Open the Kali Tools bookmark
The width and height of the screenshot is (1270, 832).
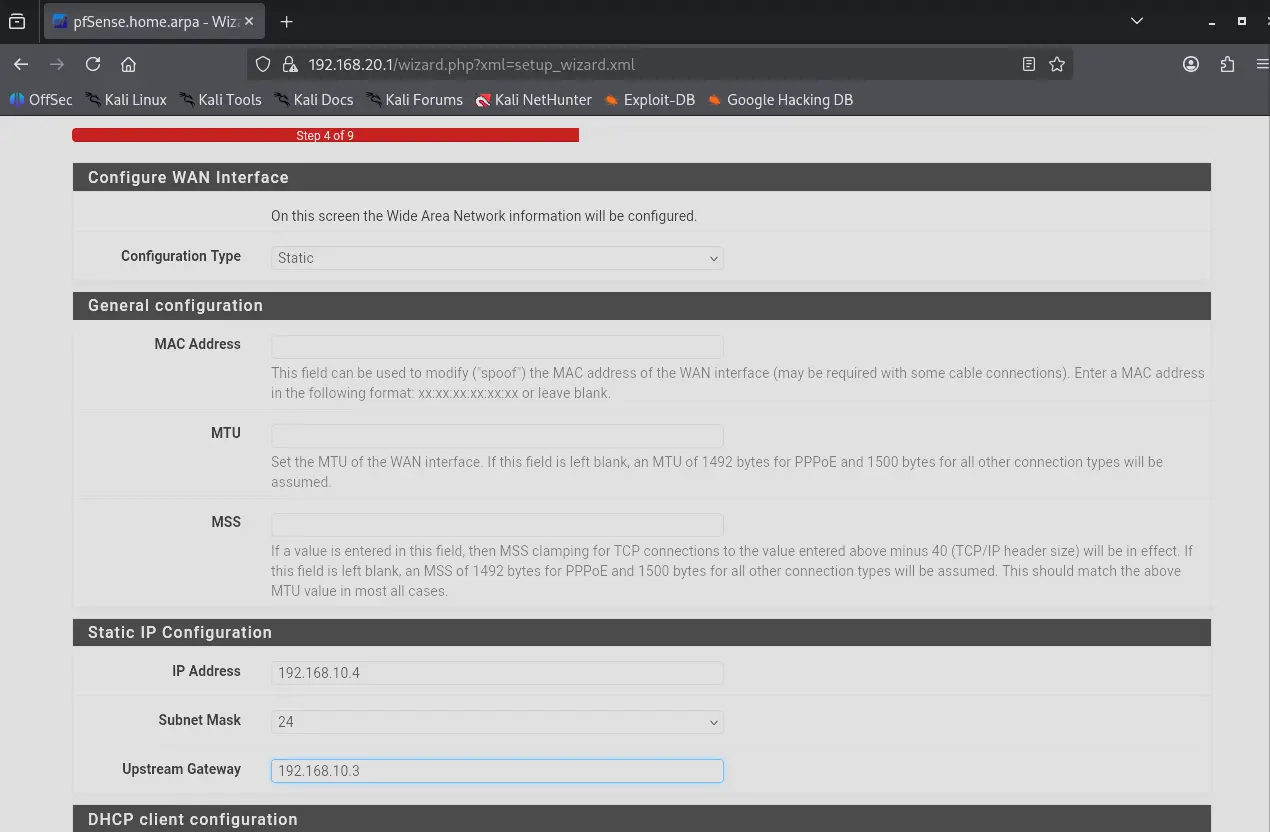(x=220, y=100)
